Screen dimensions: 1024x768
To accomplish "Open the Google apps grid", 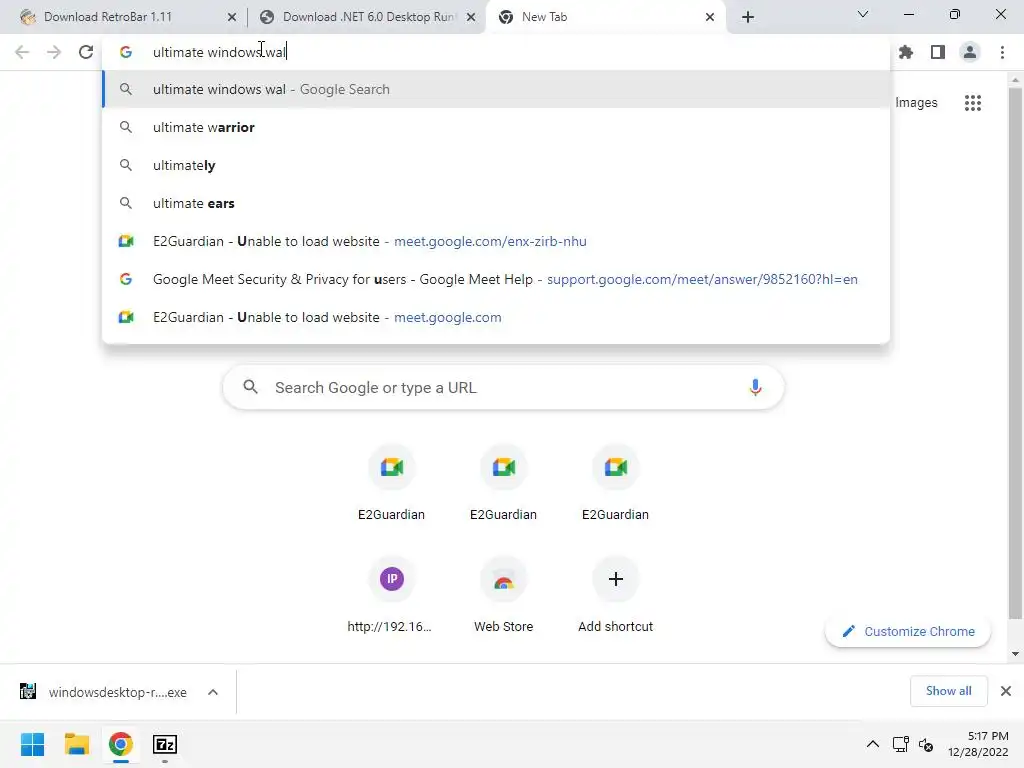I will [x=972, y=103].
